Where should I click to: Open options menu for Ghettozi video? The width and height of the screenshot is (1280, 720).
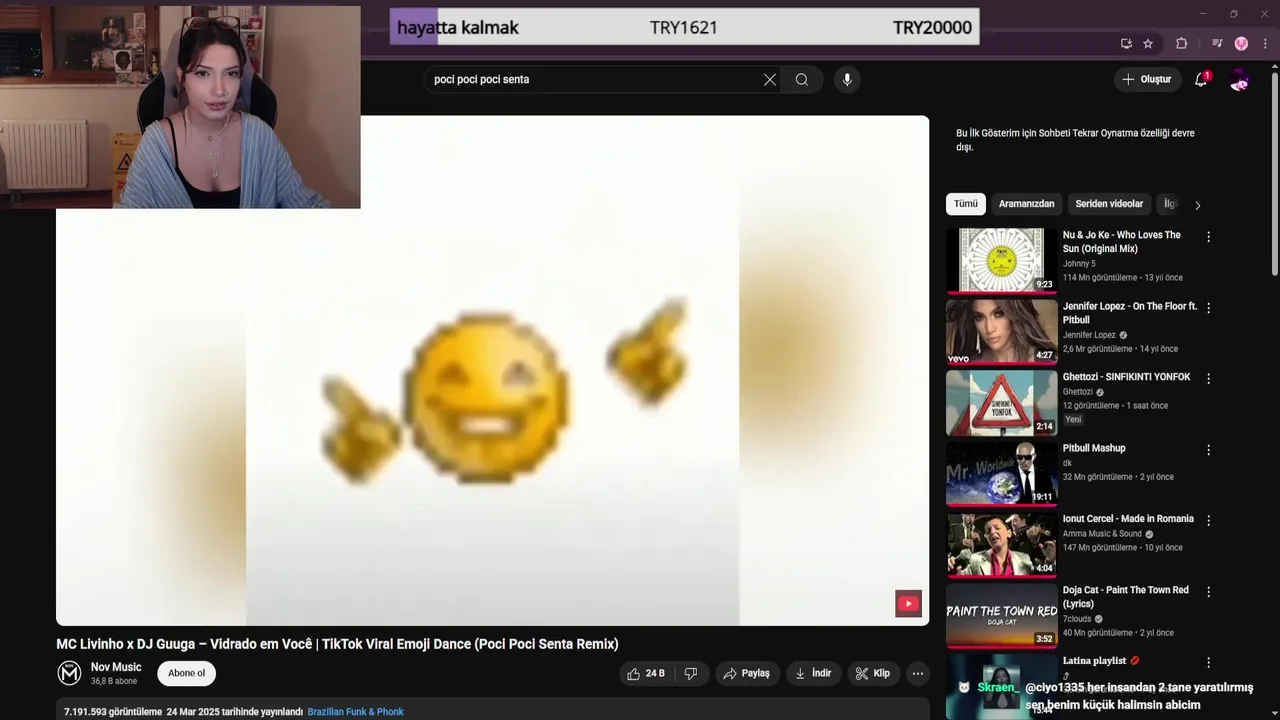[1208, 379]
